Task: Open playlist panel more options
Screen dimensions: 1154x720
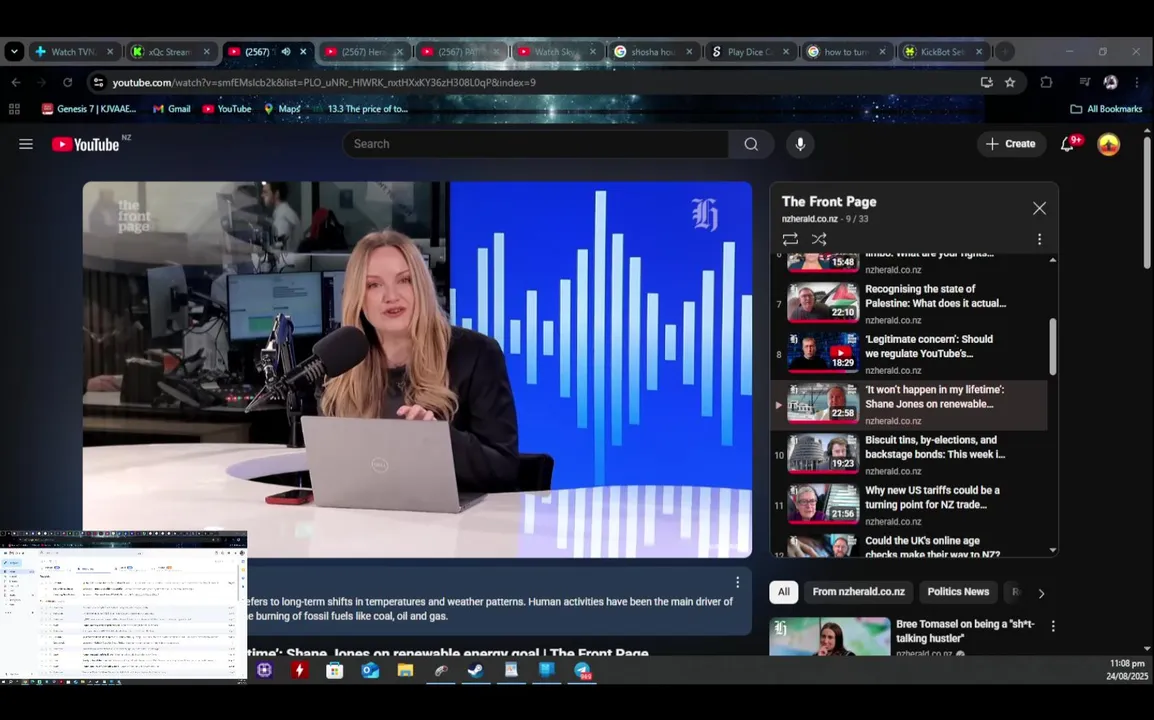Action: click(x=1039, y=239)
